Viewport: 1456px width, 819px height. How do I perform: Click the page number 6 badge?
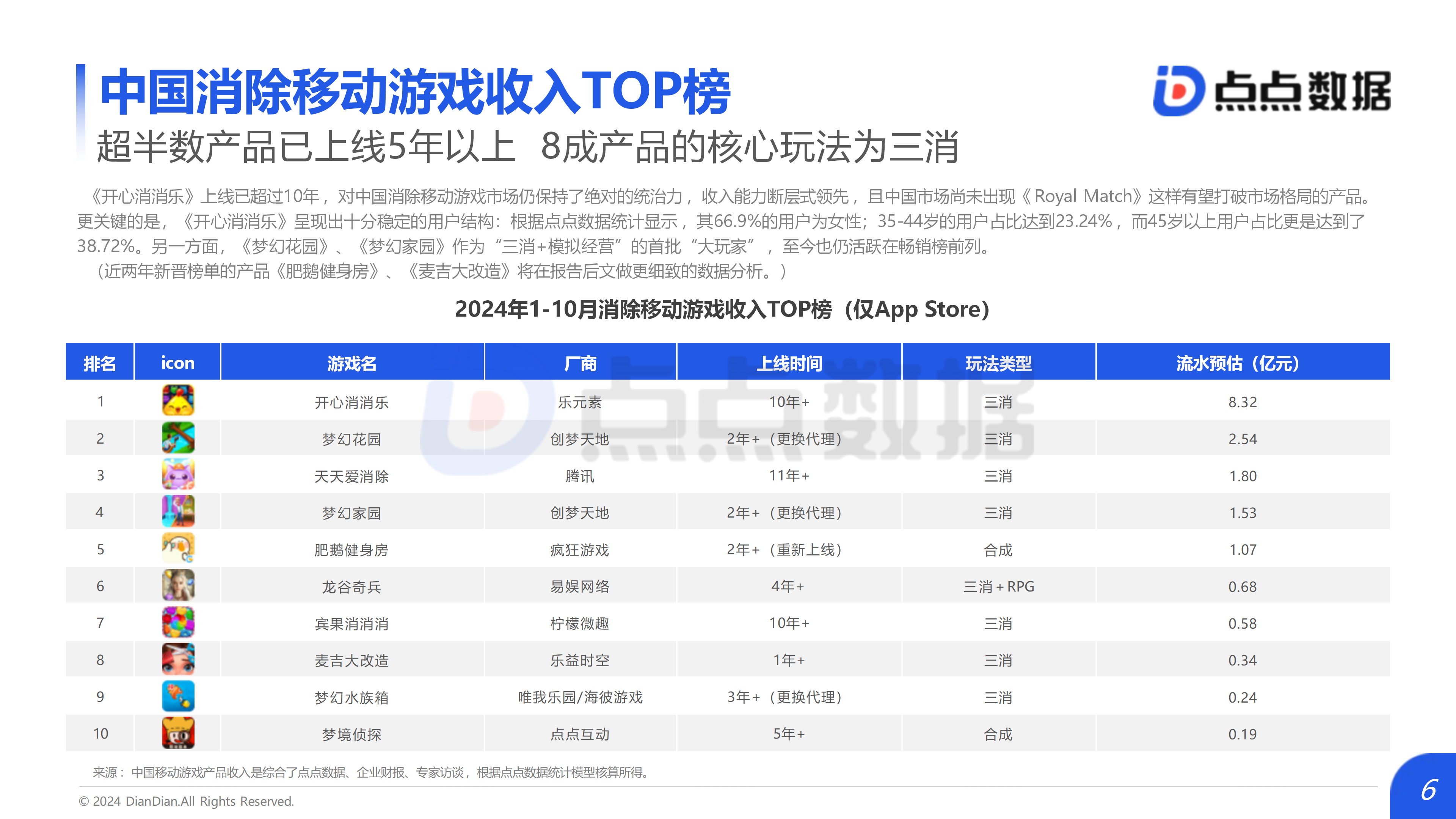[x=1428, y=789]
